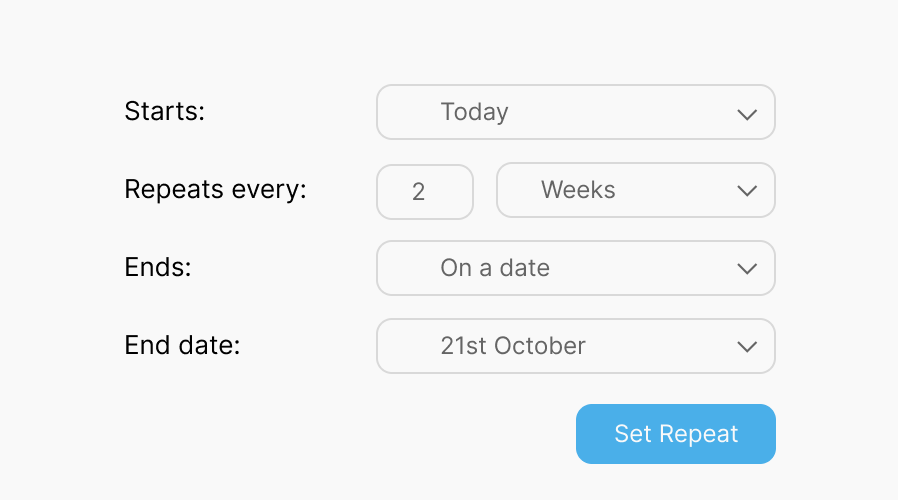
Task: Open the End date dropdown picker
Action: pos(575,346)
